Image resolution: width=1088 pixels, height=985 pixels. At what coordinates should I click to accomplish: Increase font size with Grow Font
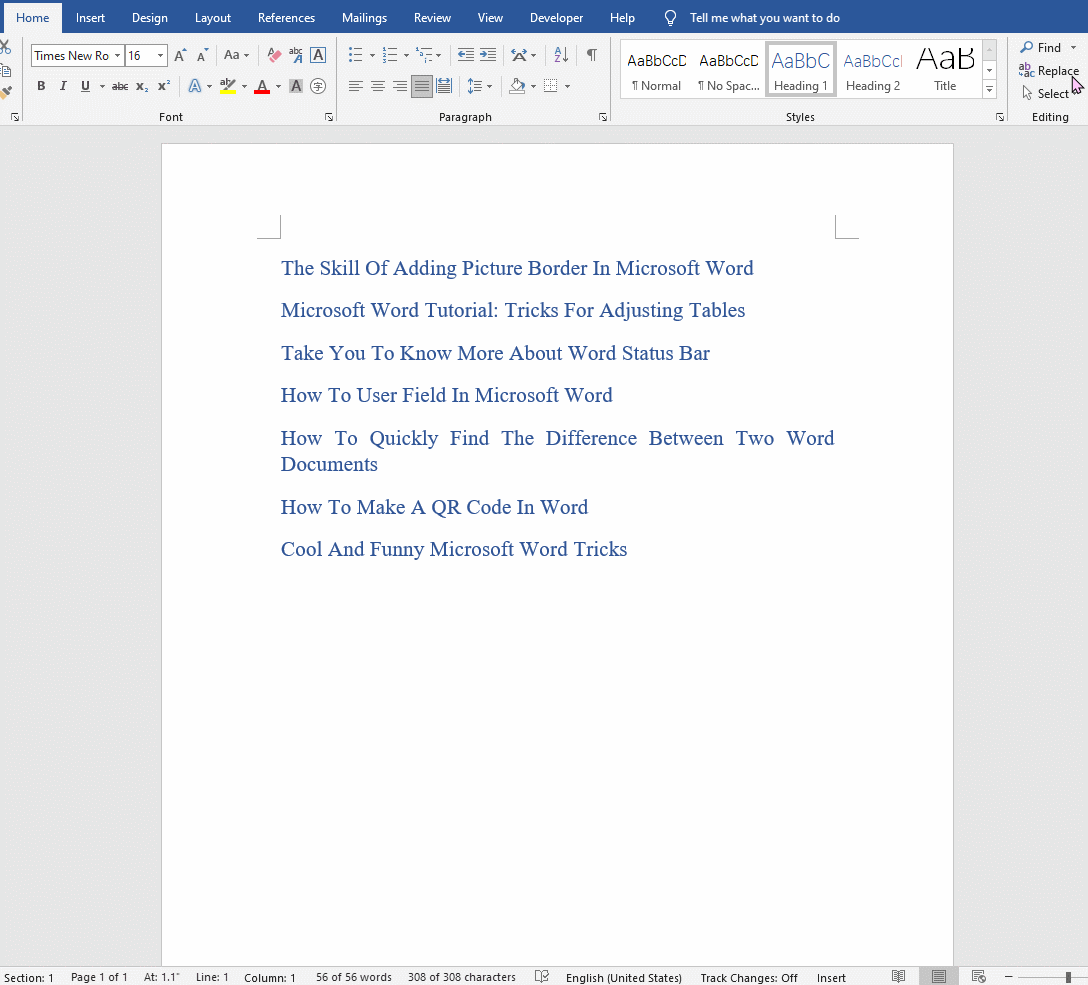pyautogui.click(x=180, y=55)
